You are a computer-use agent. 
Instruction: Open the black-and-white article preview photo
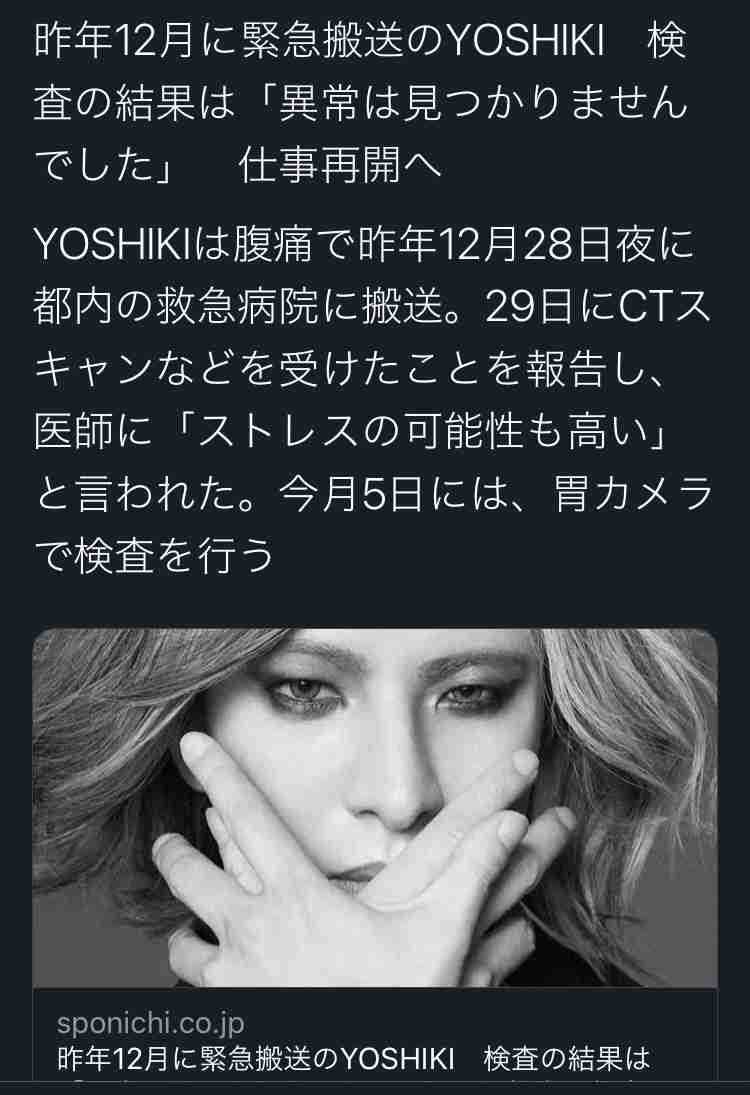(x=375, y=808)
